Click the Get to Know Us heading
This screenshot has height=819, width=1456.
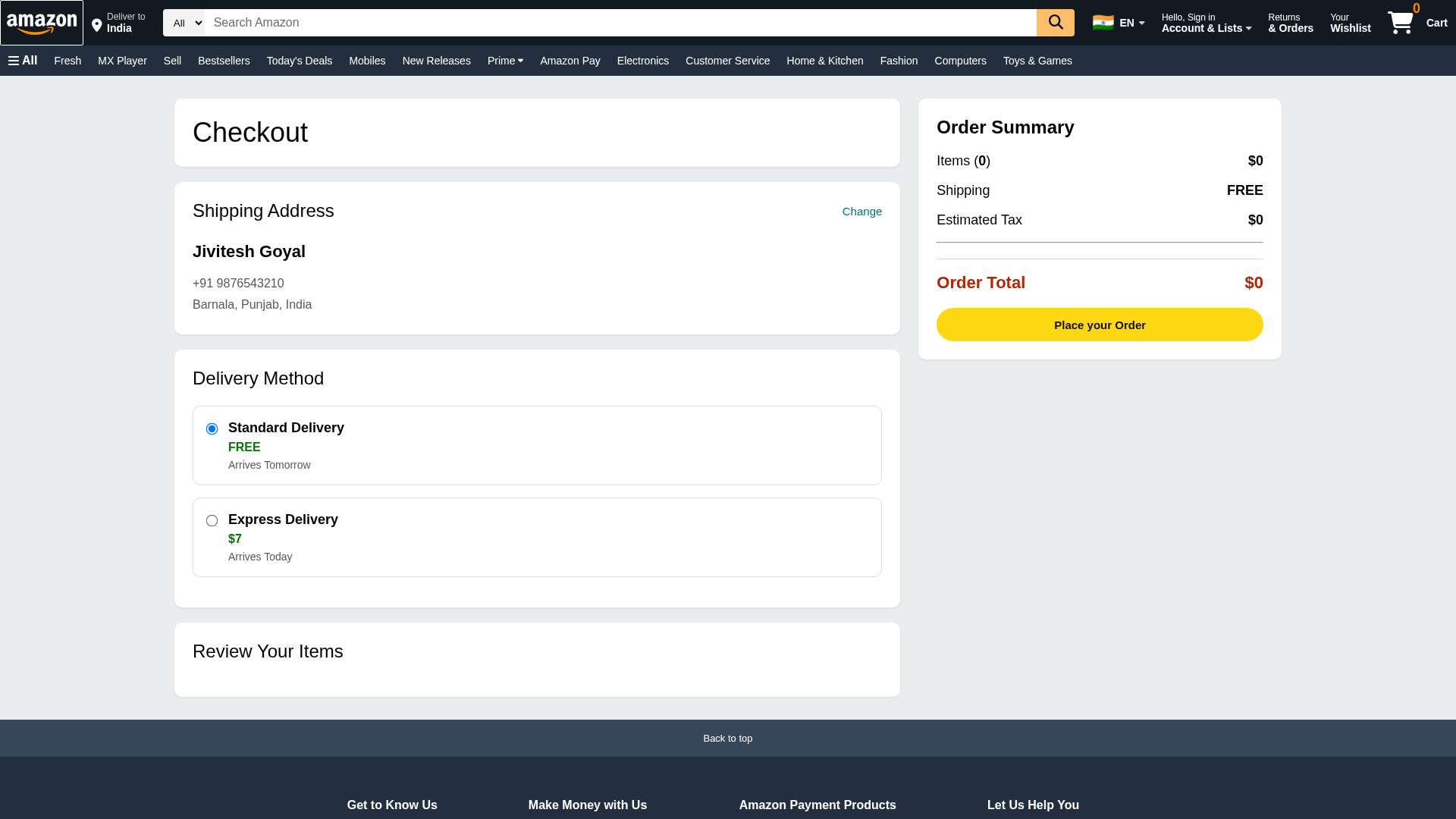click(392, 805)
